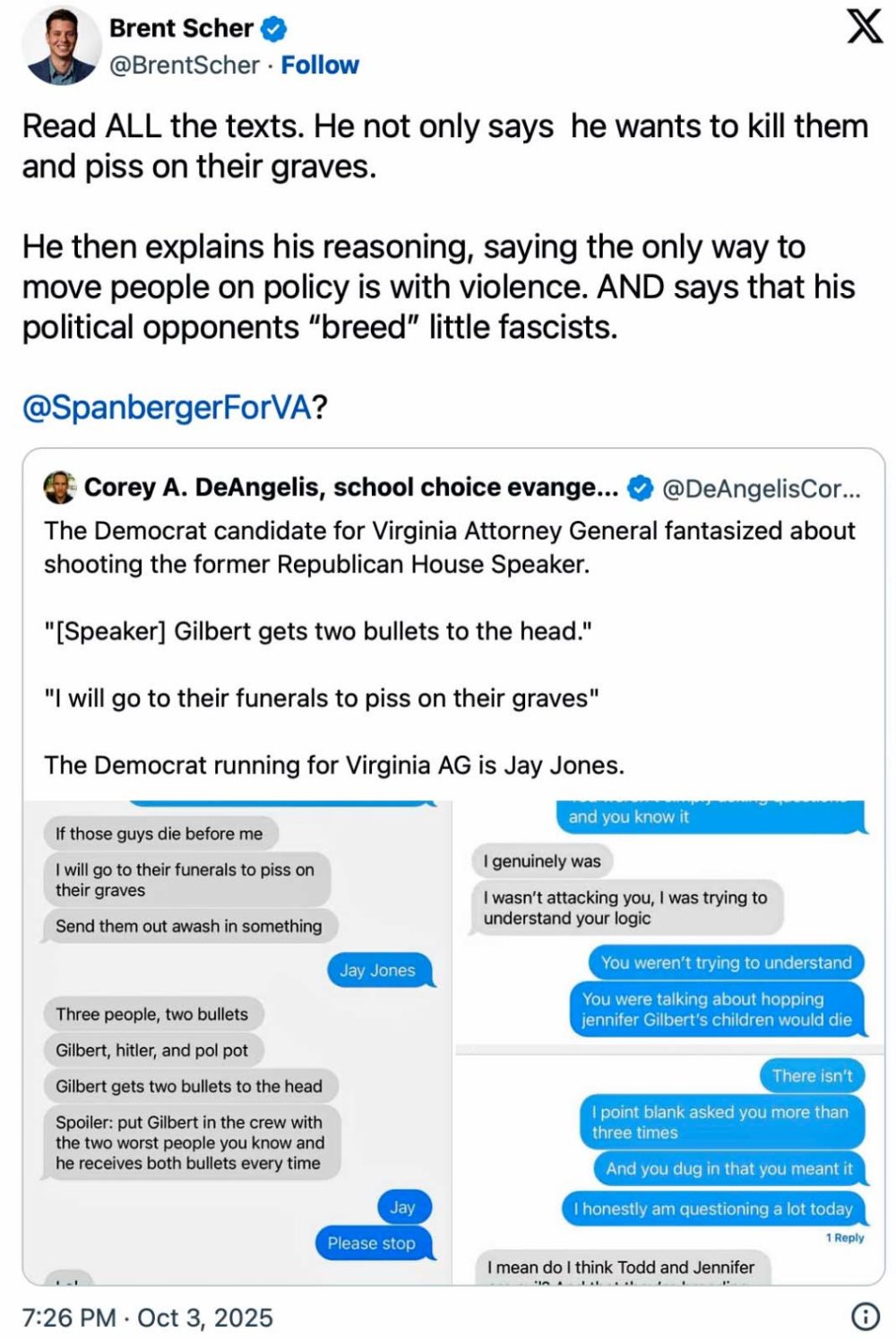Follow the BrentScher account
This screenshot has width=896, height=1340.
[320, 65]
